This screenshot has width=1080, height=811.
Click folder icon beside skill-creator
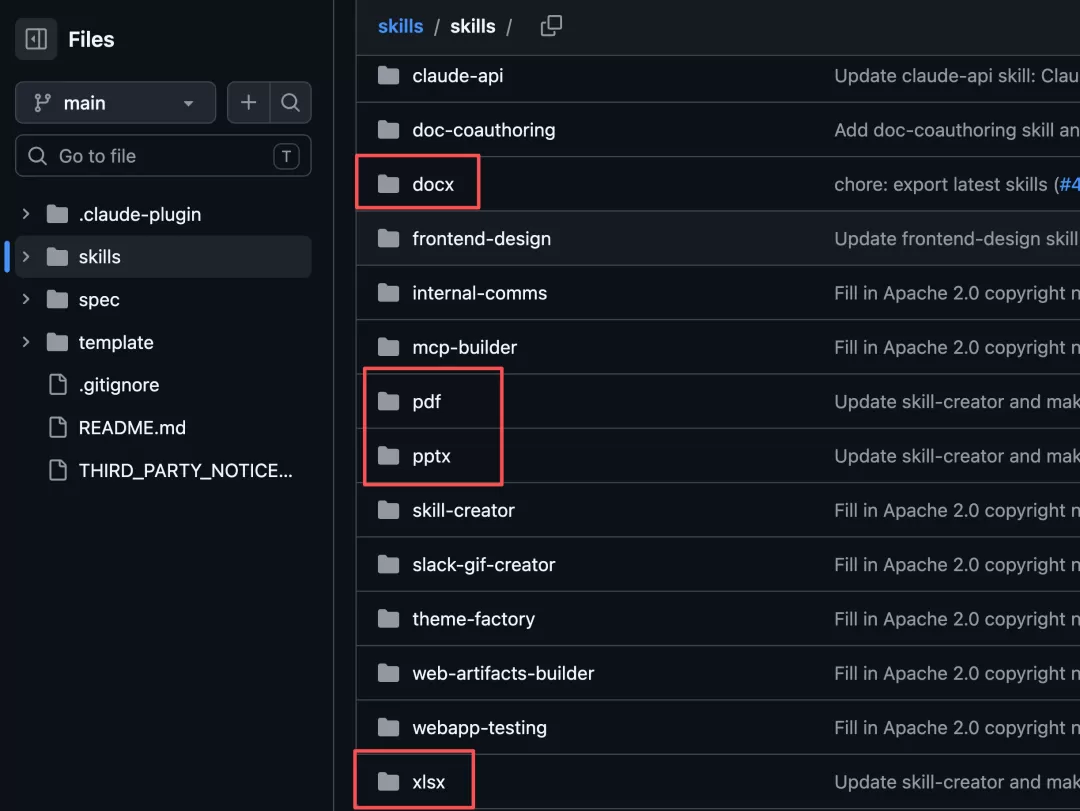coord(388,511)
